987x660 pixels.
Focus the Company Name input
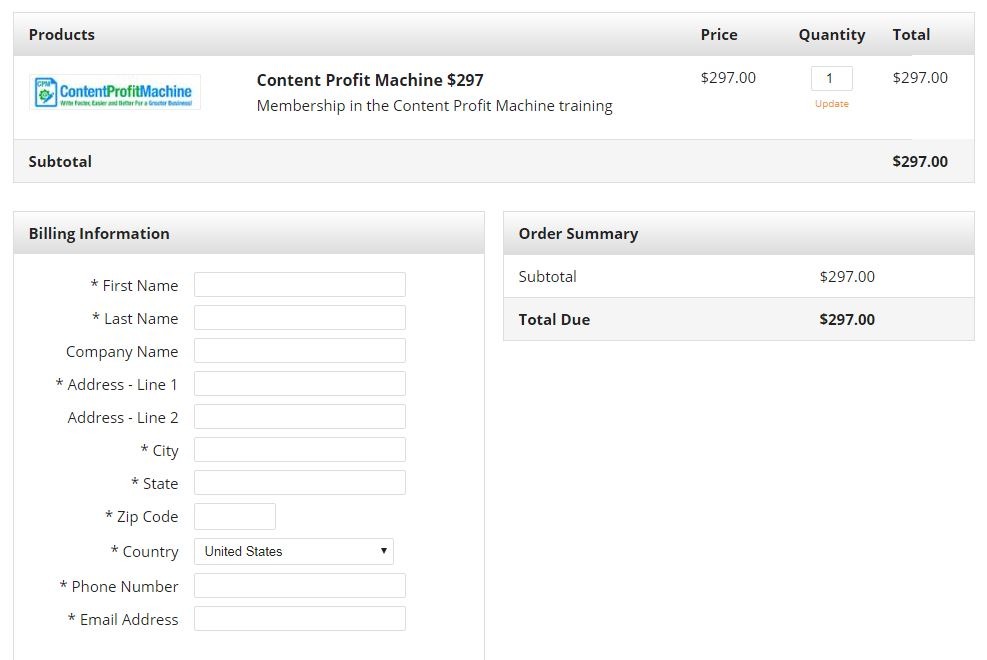[x=299, y=351]
